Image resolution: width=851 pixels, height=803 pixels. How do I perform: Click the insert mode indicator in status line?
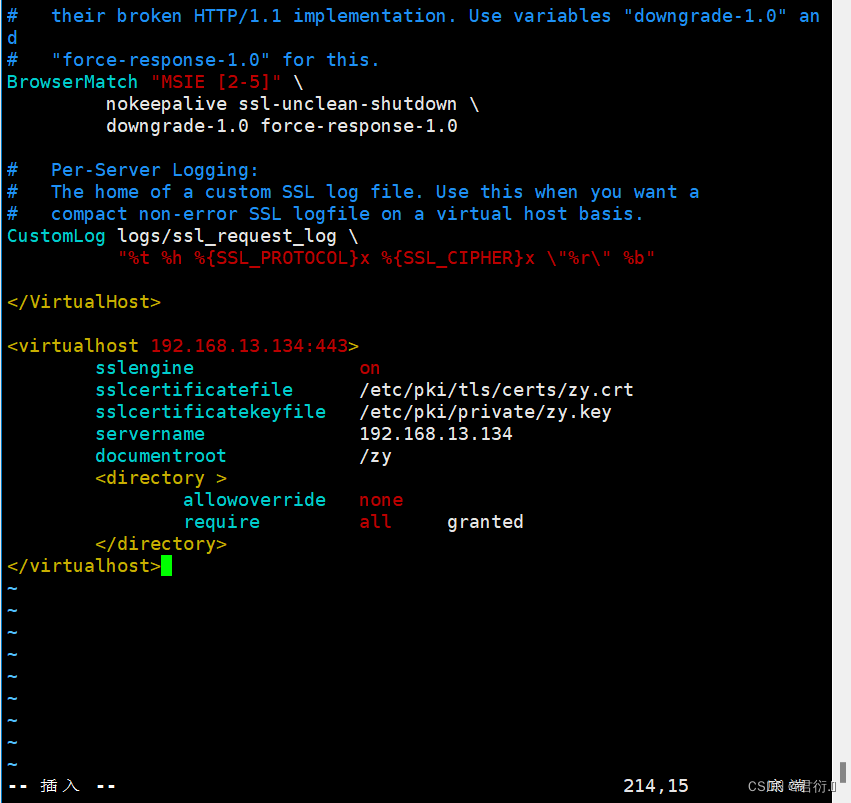click(x=61, y=786)
